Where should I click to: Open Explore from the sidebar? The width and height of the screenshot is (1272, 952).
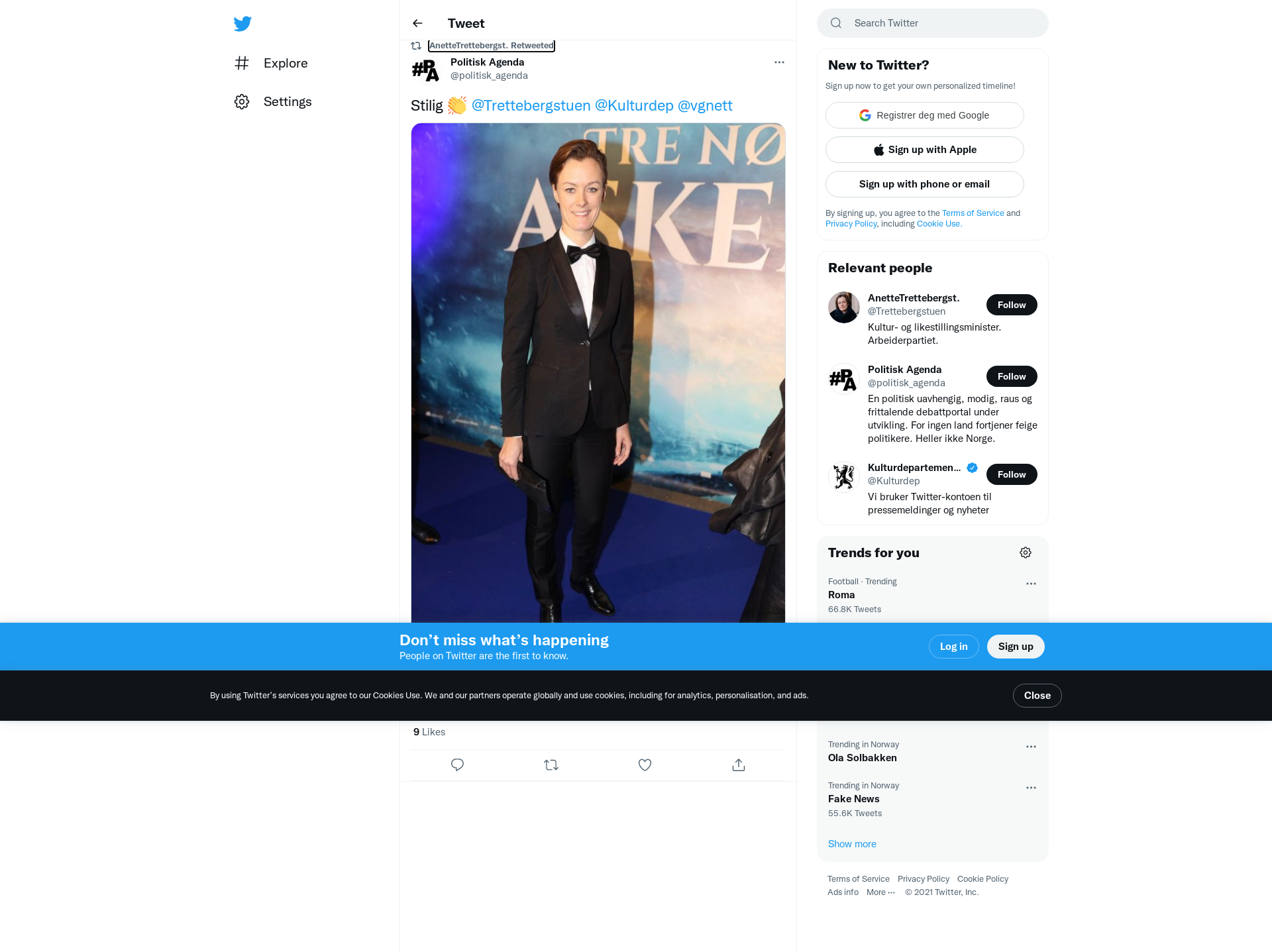click(271, 63)
